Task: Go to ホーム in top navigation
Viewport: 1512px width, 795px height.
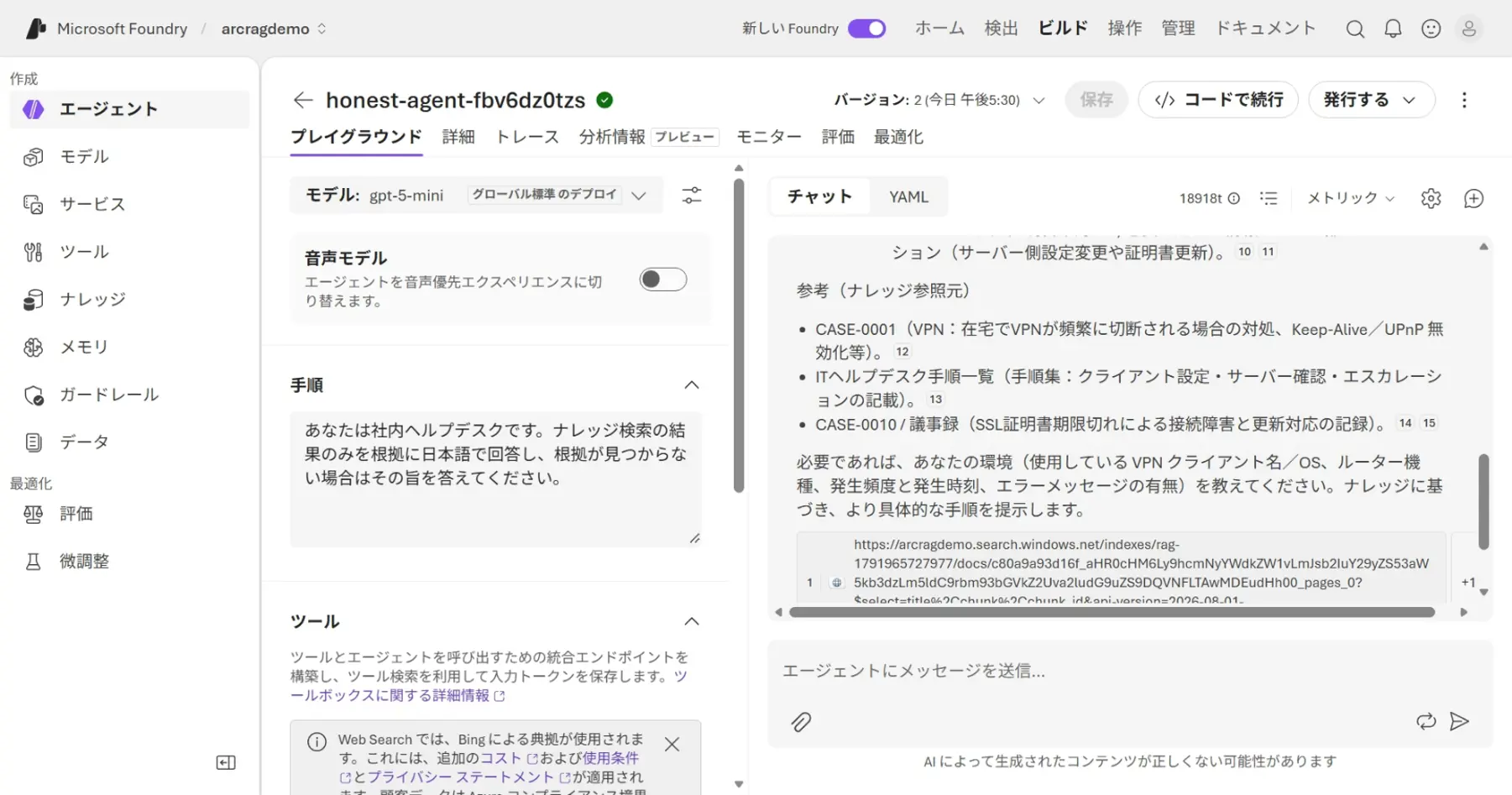Action: point(939,29)
